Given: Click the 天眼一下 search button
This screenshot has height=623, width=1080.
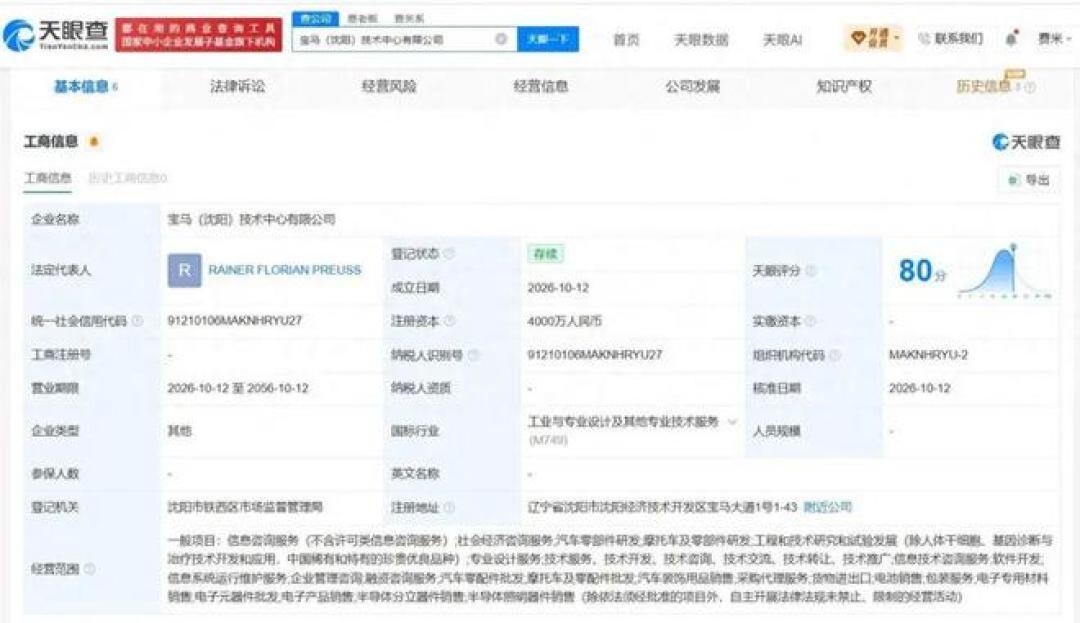Looking at the screenshot, I should [548, 39].
